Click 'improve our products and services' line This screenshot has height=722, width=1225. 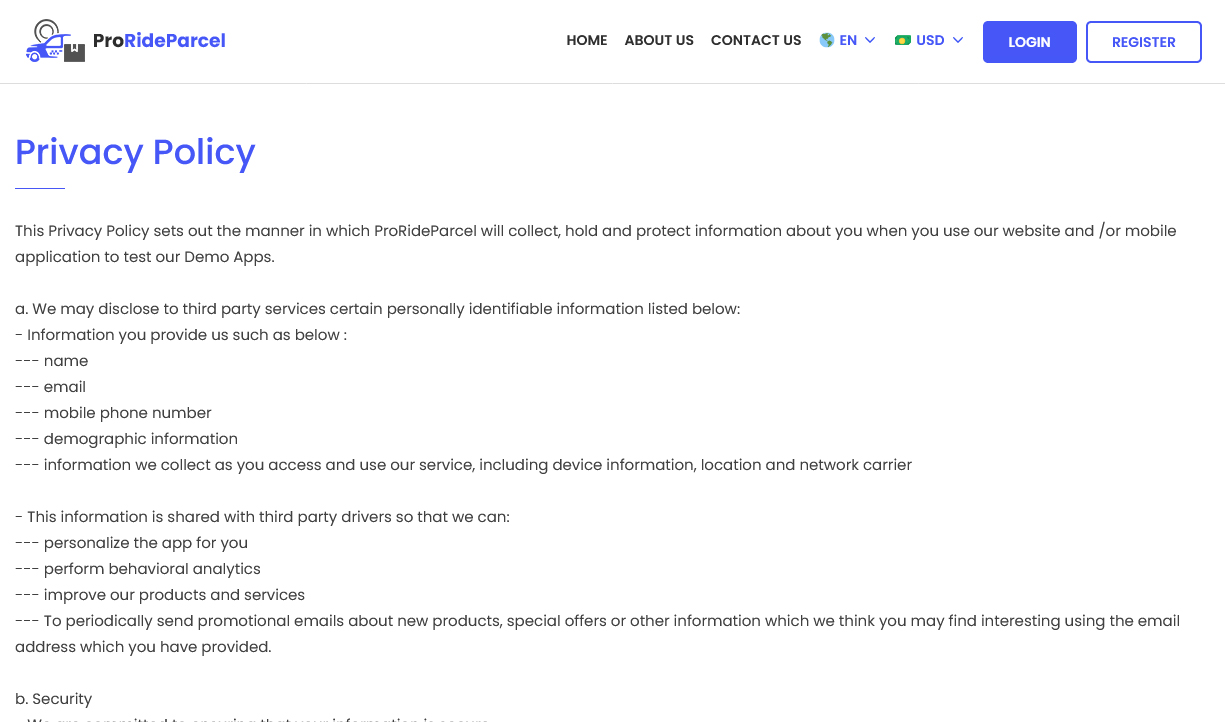[160, 595]
